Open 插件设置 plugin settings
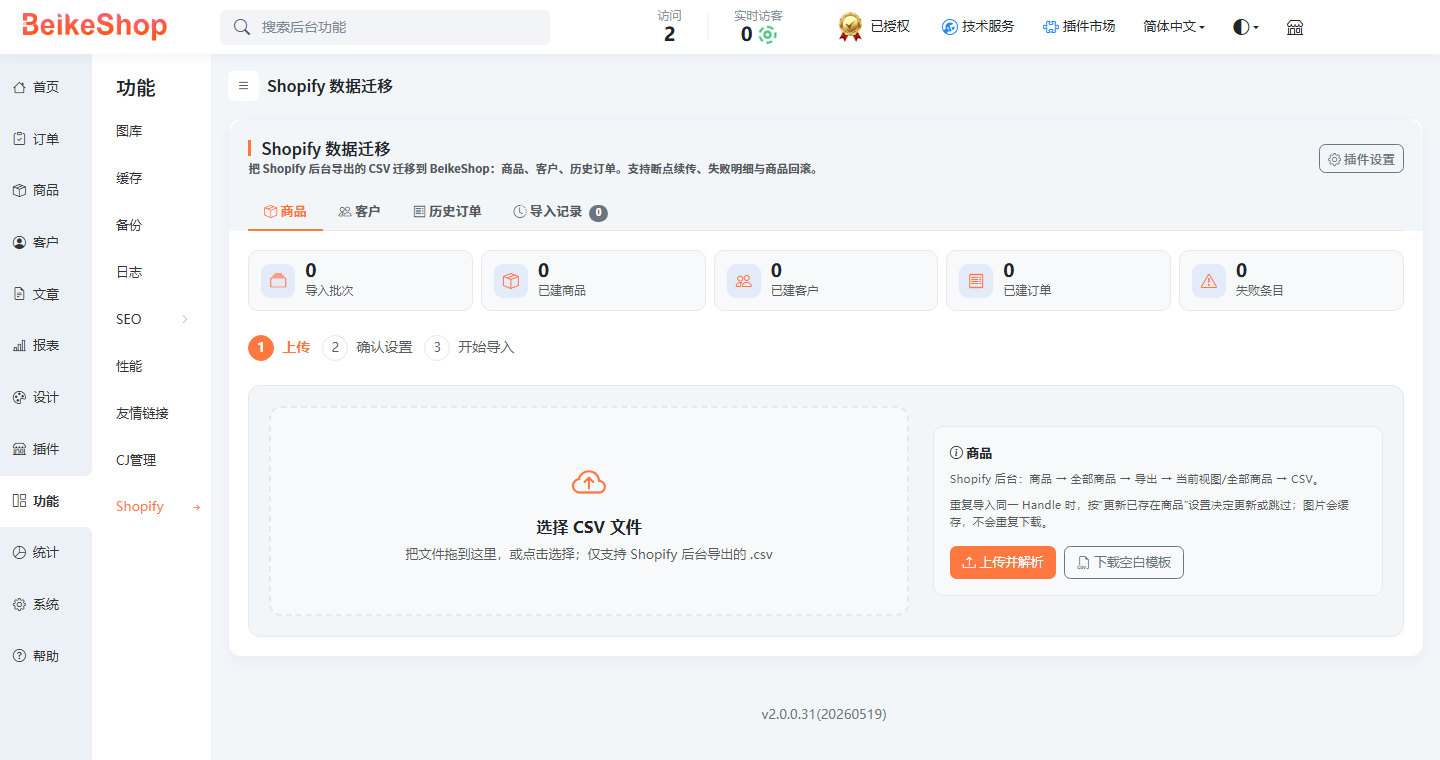This screenshot has height=760, width=1440. pos(1361,159)
